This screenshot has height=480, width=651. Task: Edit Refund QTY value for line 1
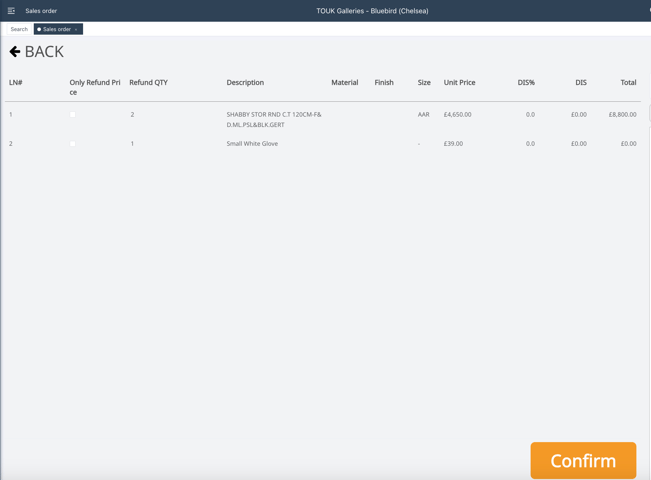click(x=132, y=115)
